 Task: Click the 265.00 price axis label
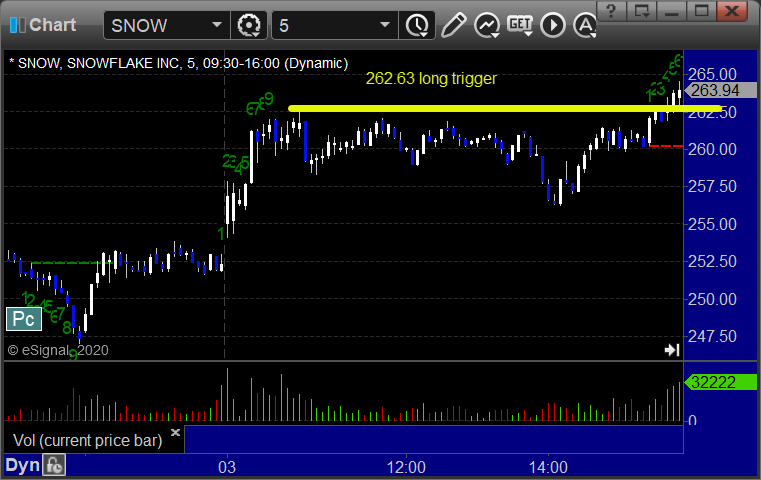pyautogui.click(x=712, y=74)
